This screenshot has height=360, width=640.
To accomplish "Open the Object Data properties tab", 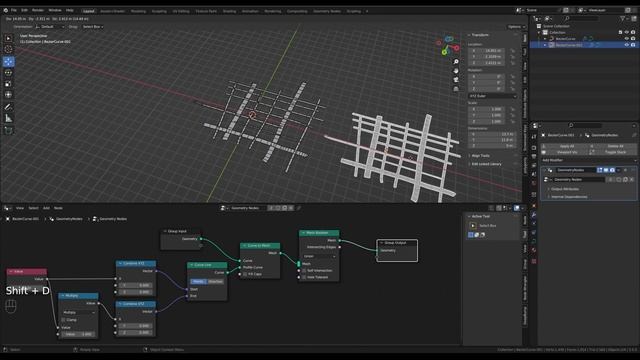I will tap(534, 241).
